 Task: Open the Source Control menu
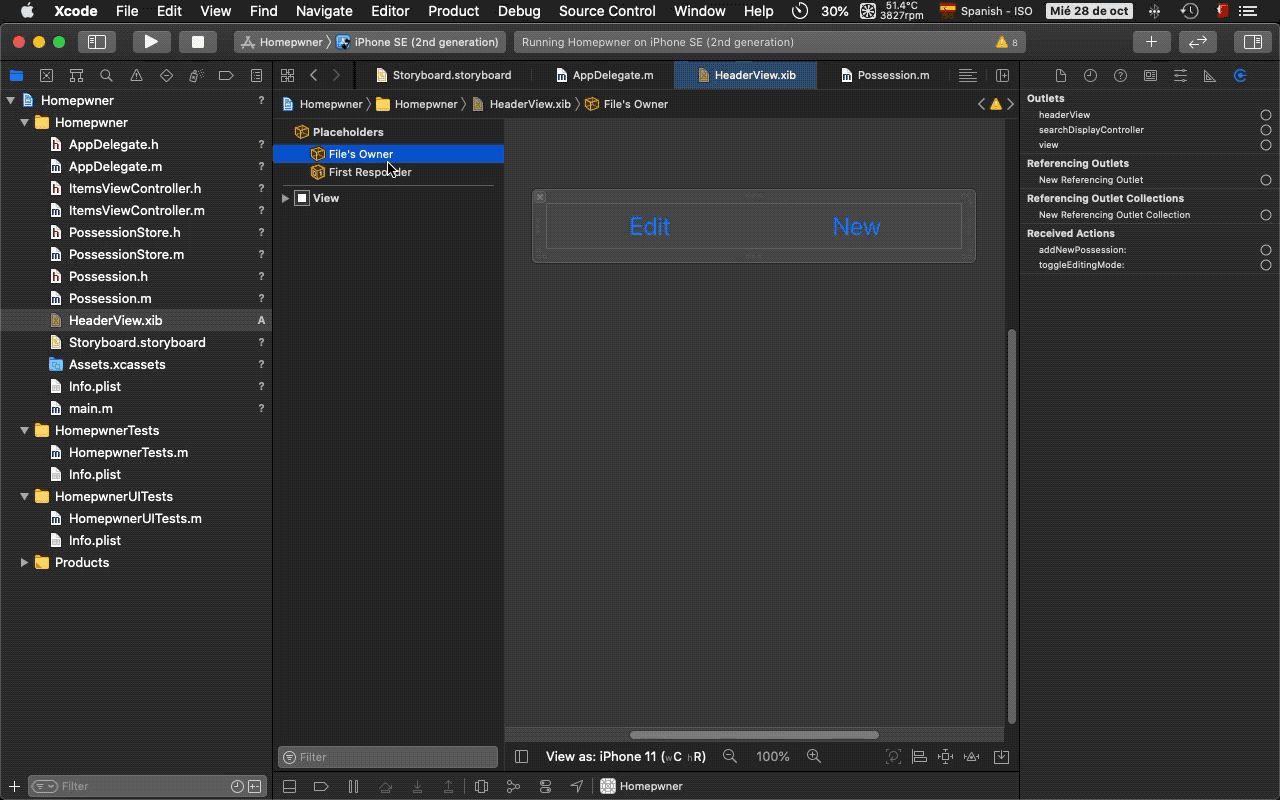607,11
